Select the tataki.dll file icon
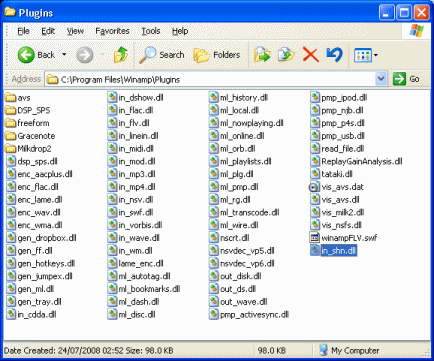 [315, 174]
